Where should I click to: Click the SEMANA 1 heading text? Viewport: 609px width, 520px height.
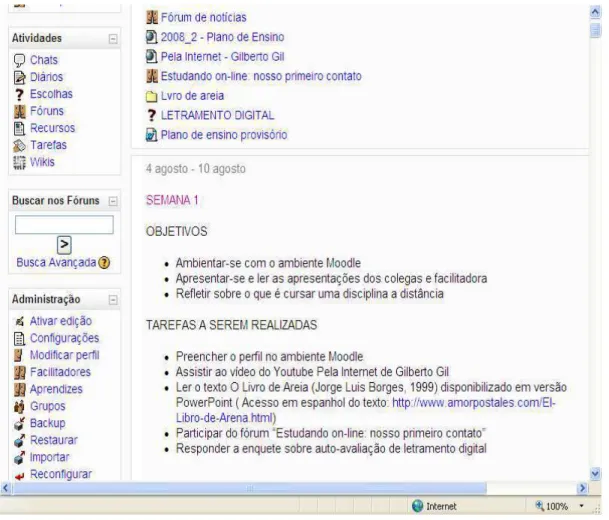(x=172, y=200)
